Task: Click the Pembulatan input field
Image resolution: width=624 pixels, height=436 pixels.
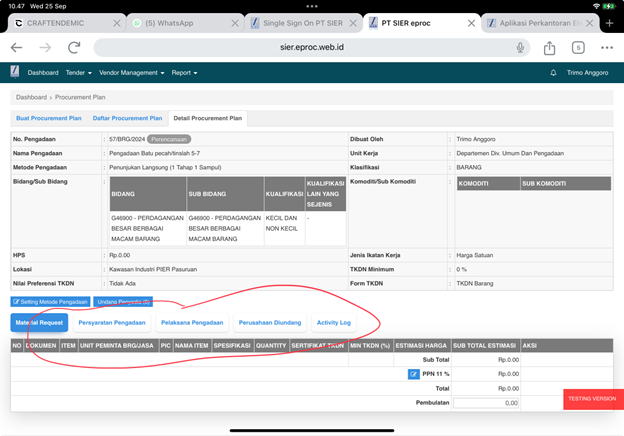Action: 483,403
